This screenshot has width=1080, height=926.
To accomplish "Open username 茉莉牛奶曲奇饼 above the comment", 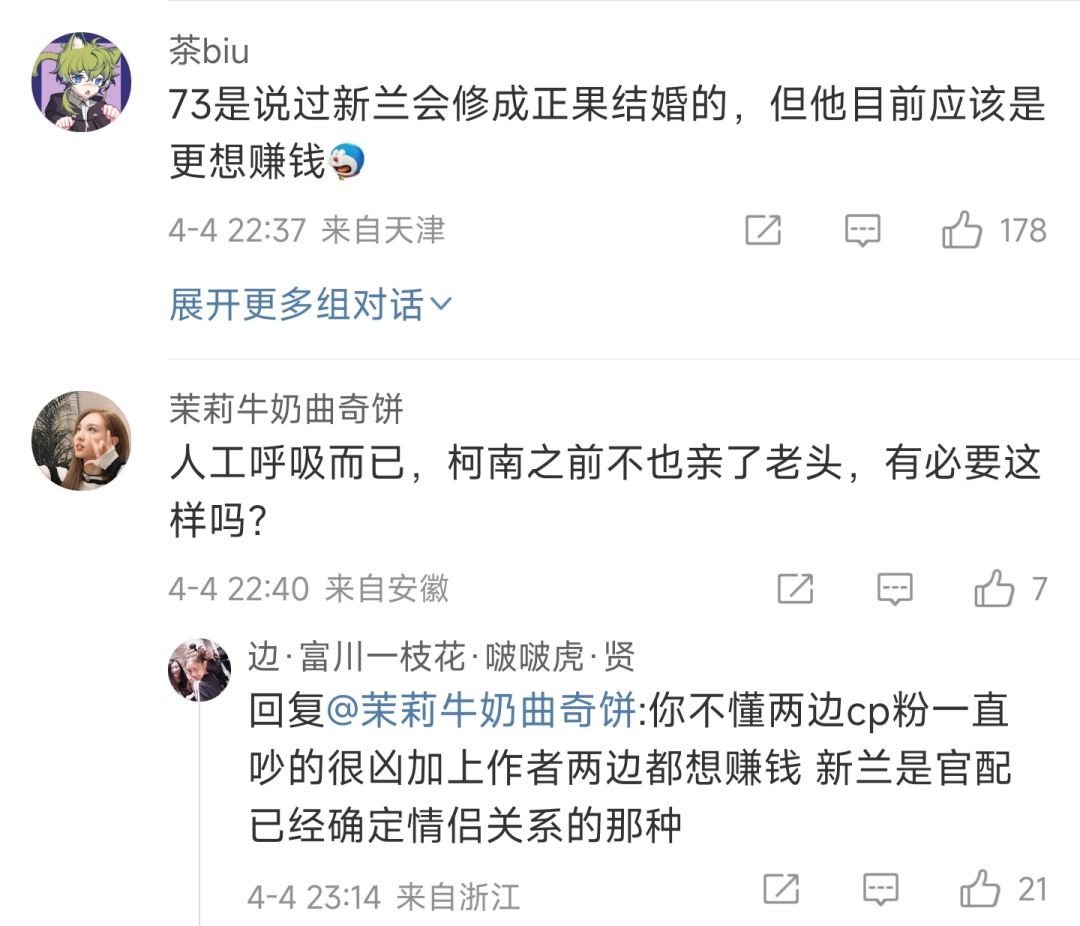I will coord(286,408).
